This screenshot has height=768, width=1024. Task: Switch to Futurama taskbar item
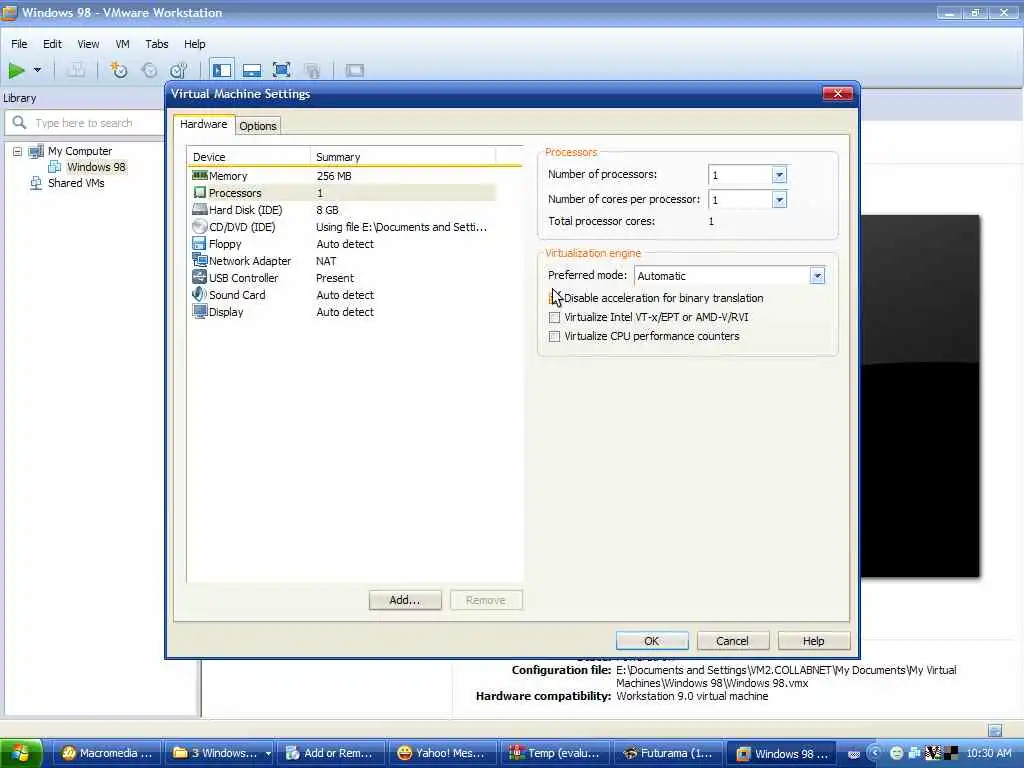click(667, 753)
